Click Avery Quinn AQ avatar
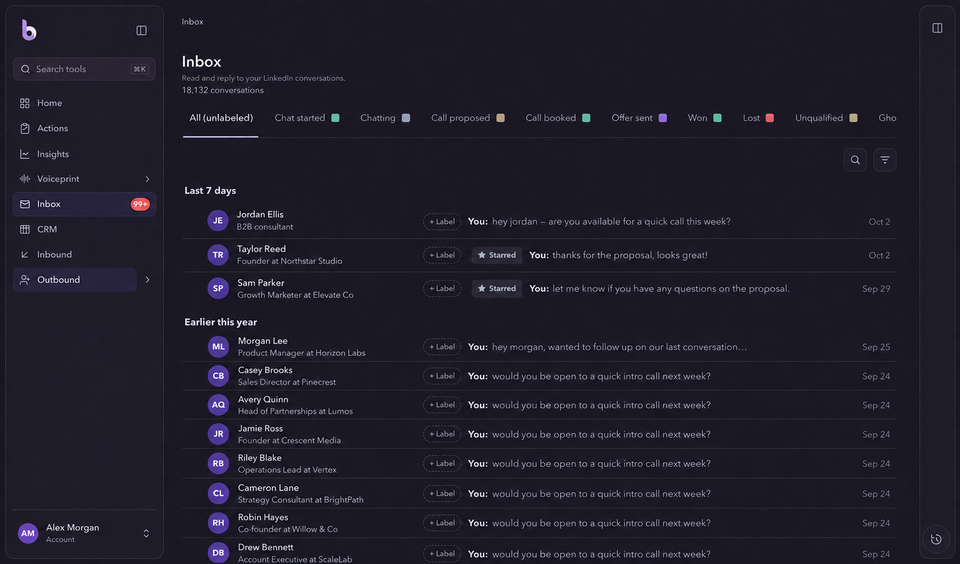960x564 pixels. (x=218, y=405)
